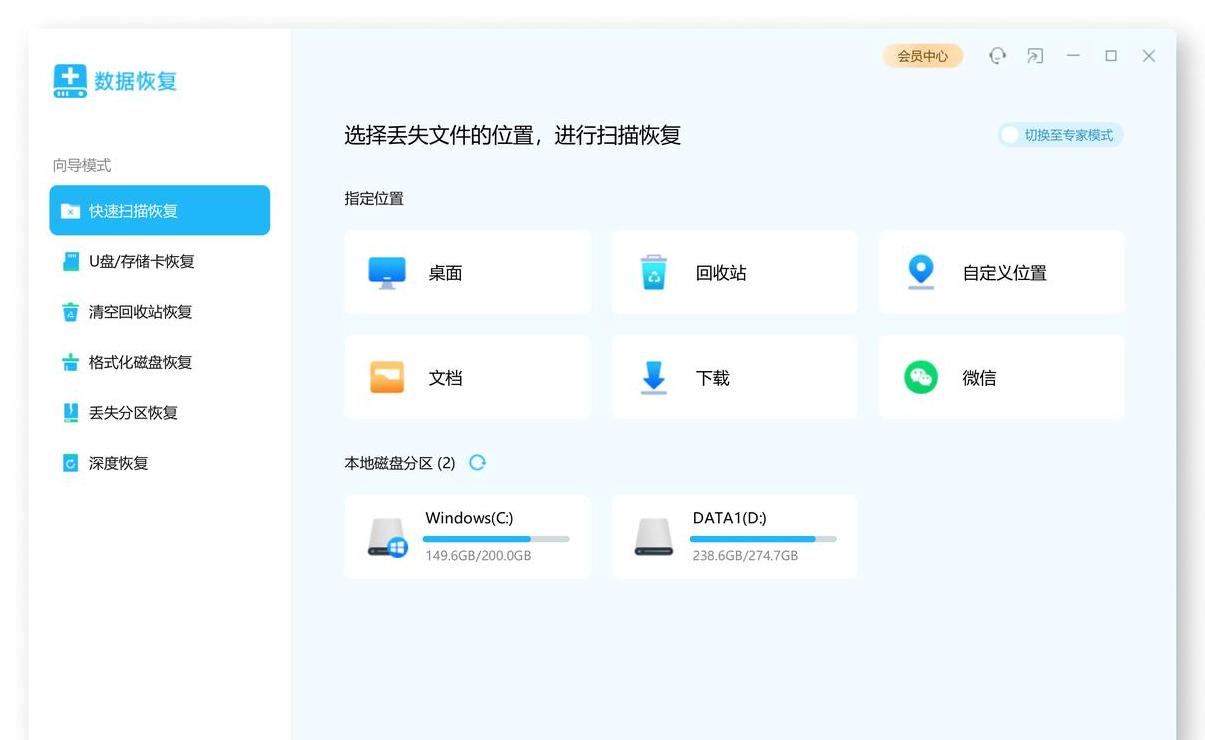Scan the 文档 location card
1205x740 pixels.
coord(468,377)
